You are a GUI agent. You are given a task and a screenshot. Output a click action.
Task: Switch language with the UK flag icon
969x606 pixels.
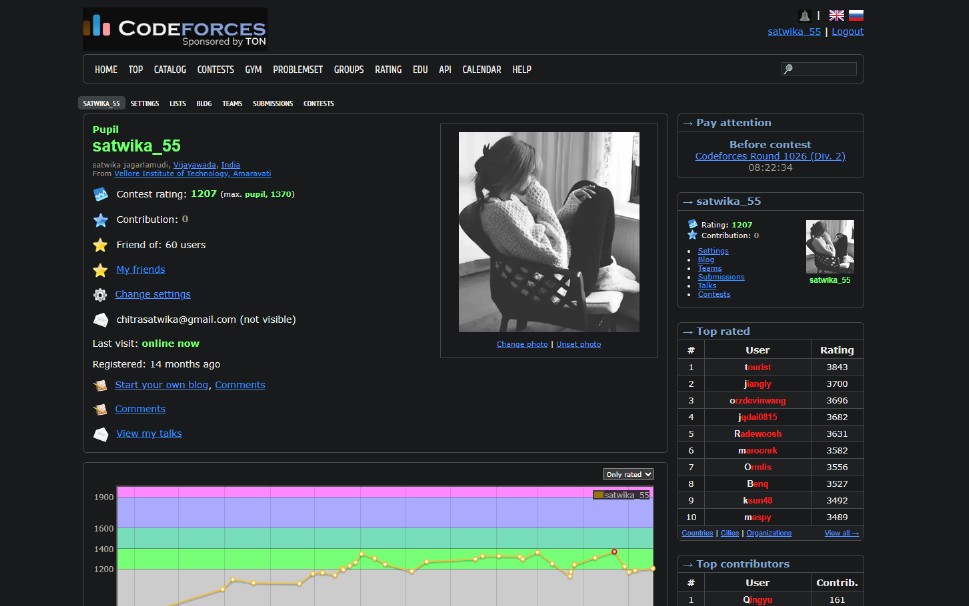pyautogui.click(x=836, y=15)
